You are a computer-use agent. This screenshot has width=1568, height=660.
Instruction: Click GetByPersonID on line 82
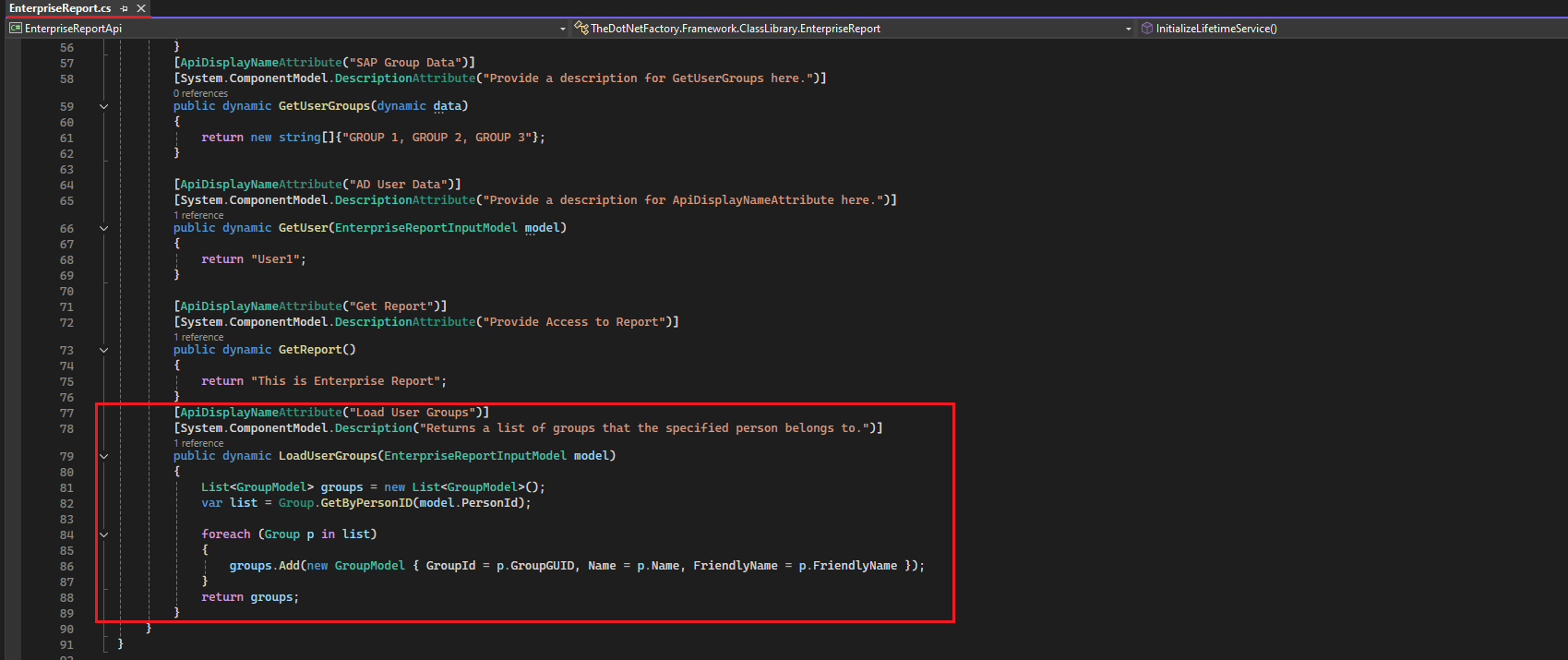click(366, 503)
